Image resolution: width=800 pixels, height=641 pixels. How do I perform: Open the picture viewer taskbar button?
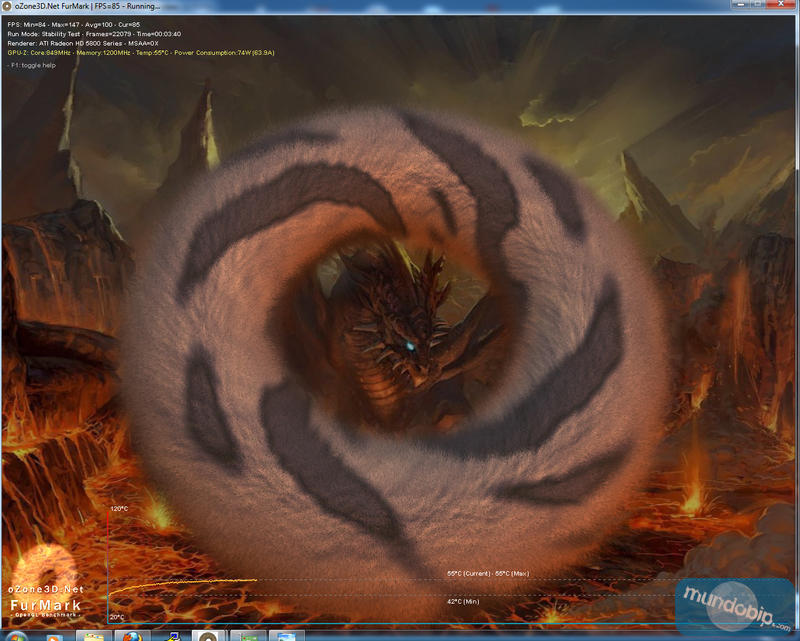click(286, 636)
